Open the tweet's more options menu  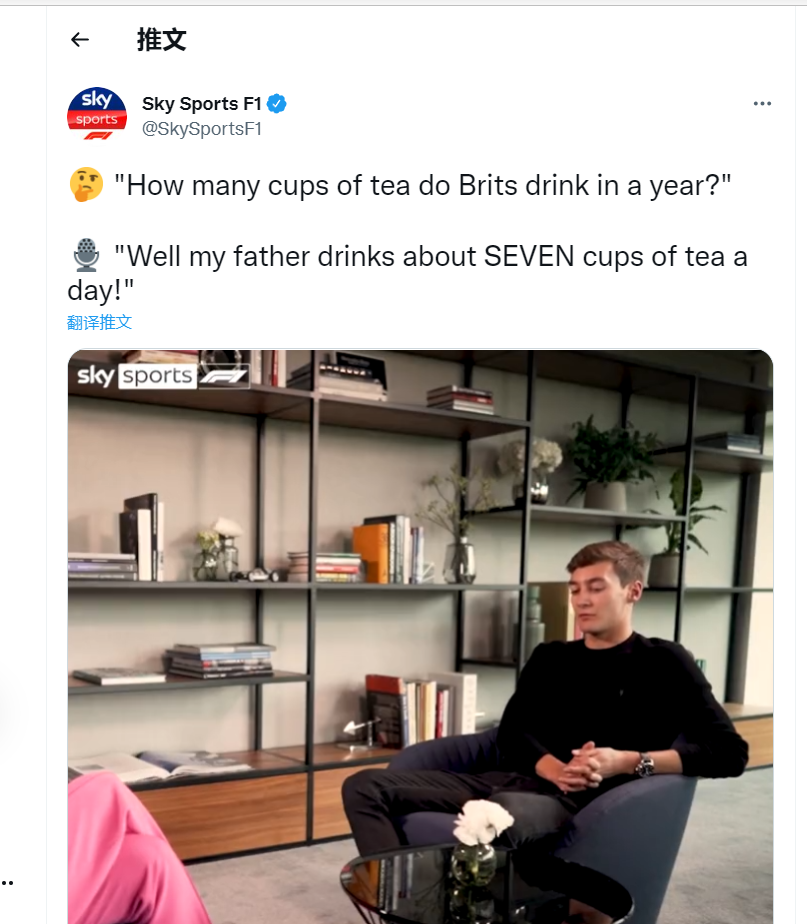762,104
